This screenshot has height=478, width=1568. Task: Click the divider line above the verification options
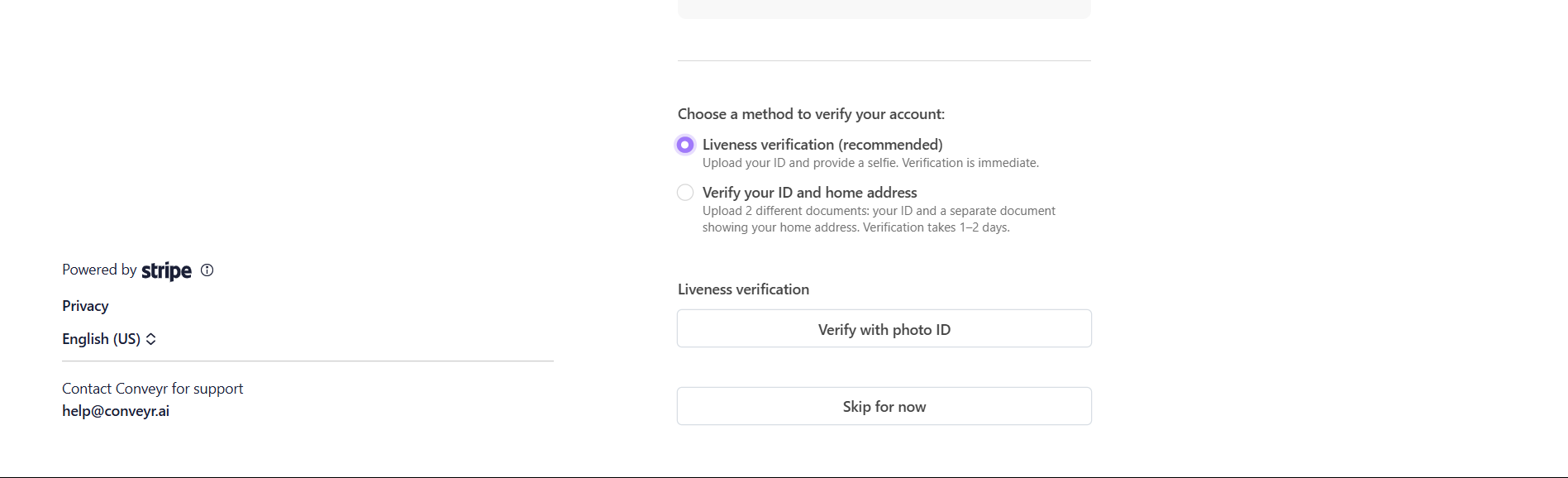[x=884, y=60]
